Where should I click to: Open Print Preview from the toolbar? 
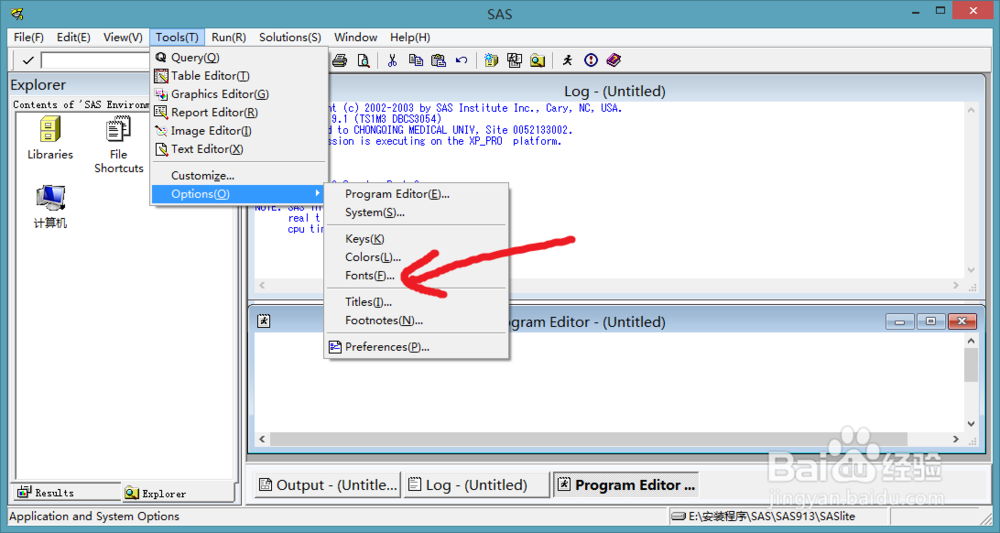tap(363, 61)
